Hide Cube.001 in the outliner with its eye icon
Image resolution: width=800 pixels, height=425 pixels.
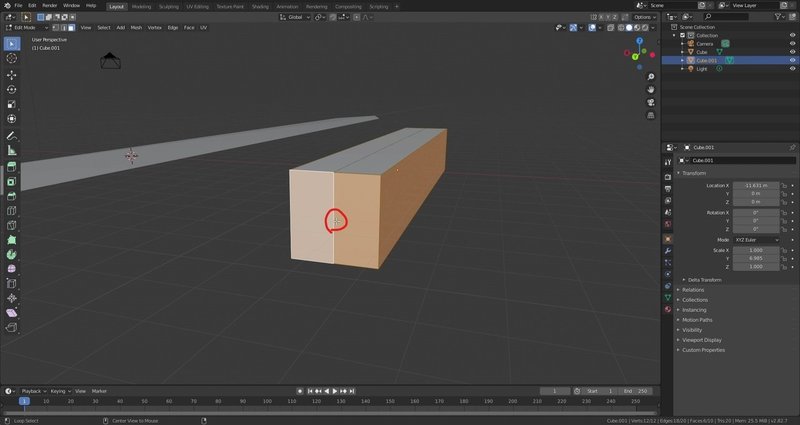[x=792, y=60]
